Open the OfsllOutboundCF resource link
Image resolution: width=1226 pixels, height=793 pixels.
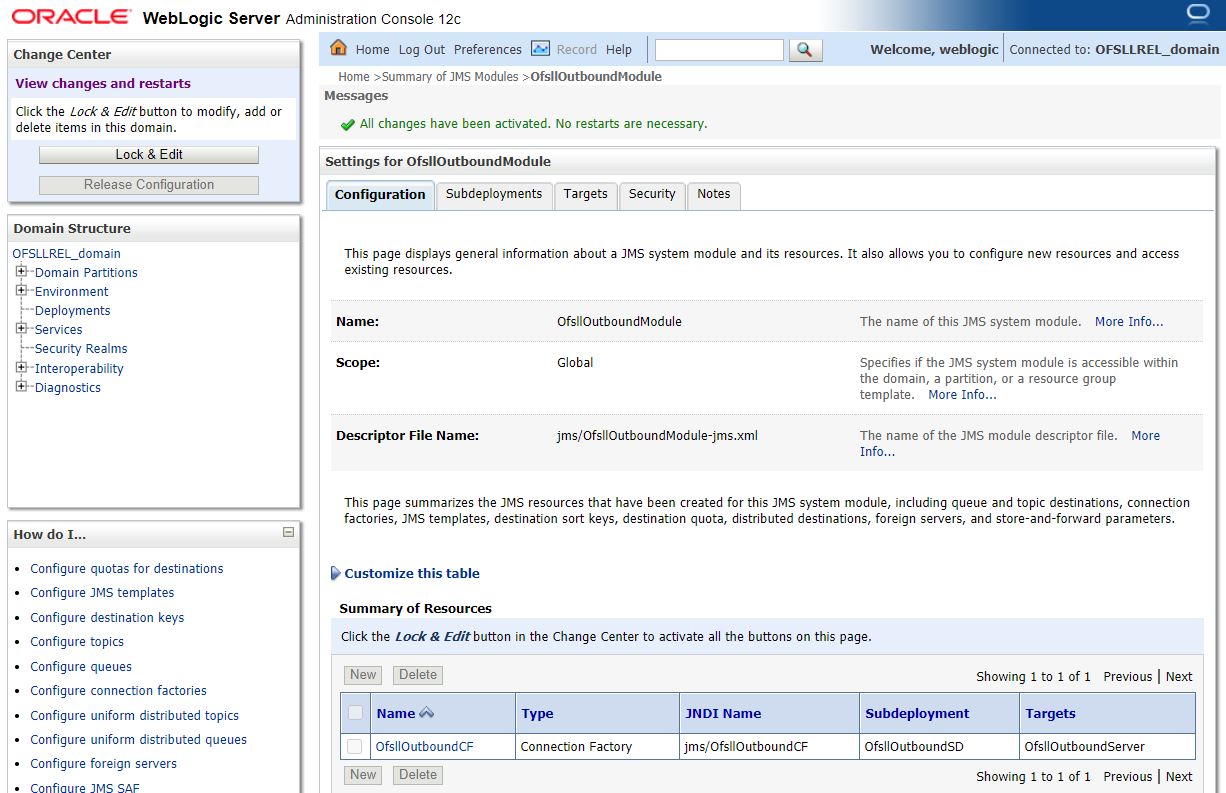425,746
